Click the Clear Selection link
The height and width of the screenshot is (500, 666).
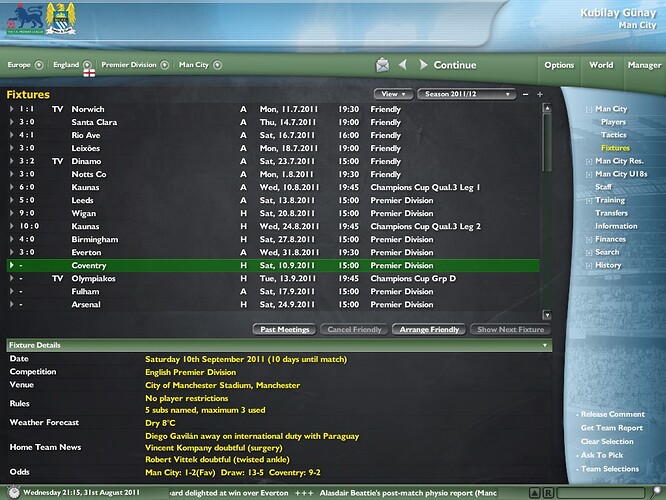tap(607, 441)
